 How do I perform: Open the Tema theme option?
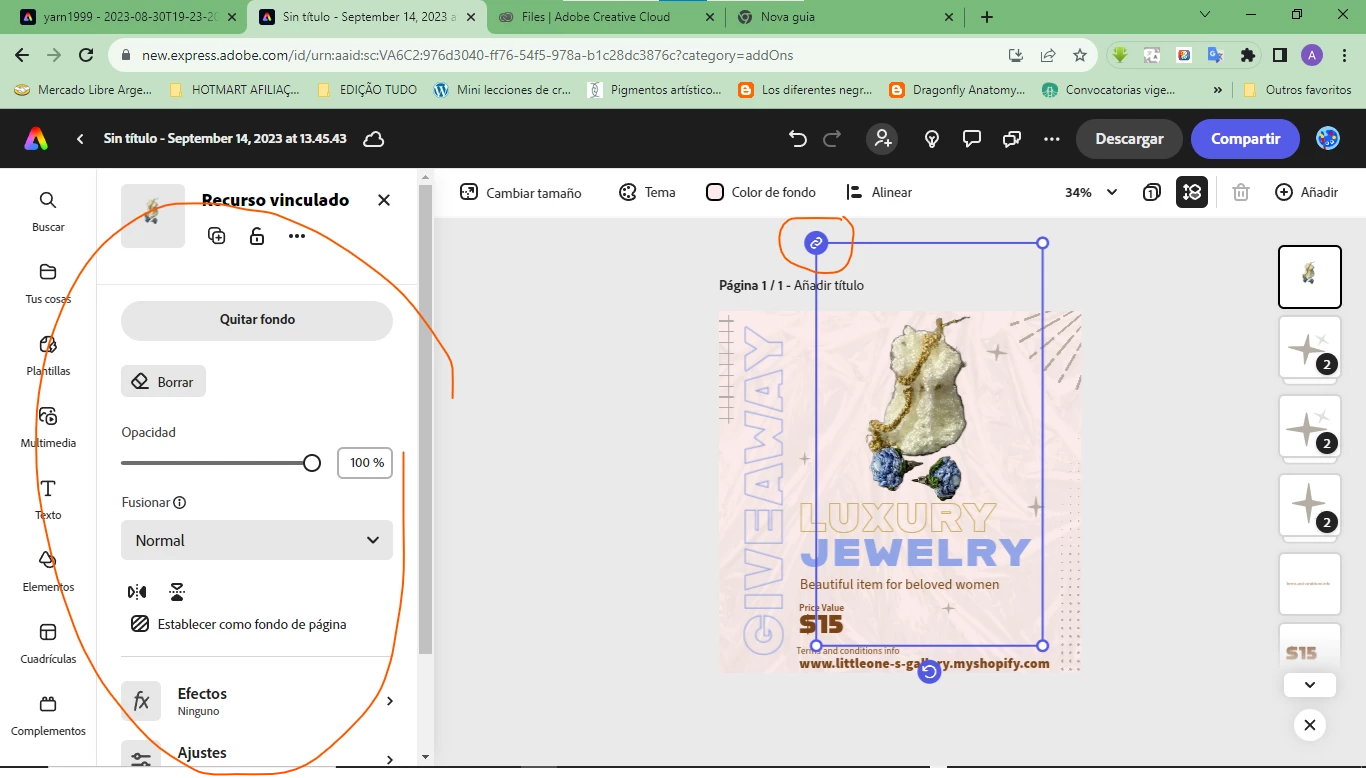(647, 192)
